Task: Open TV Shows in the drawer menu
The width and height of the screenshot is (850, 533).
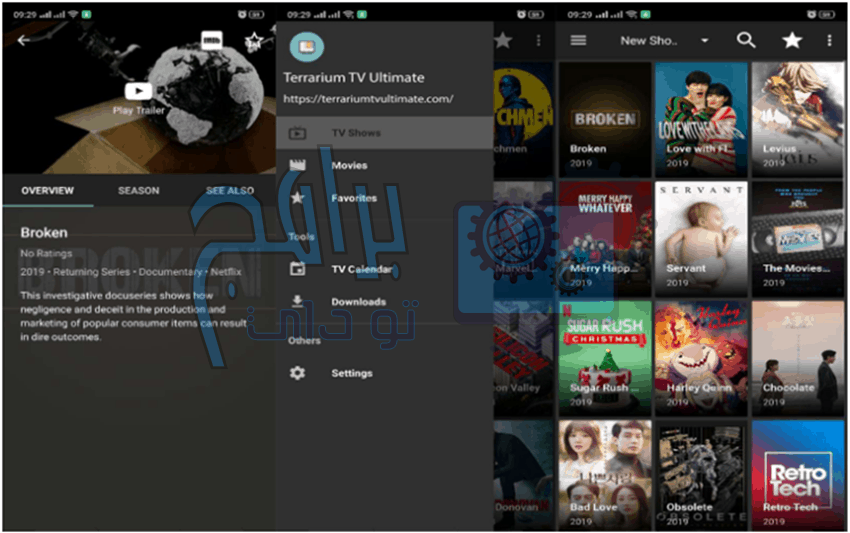Action: click(x=355, y=132)
